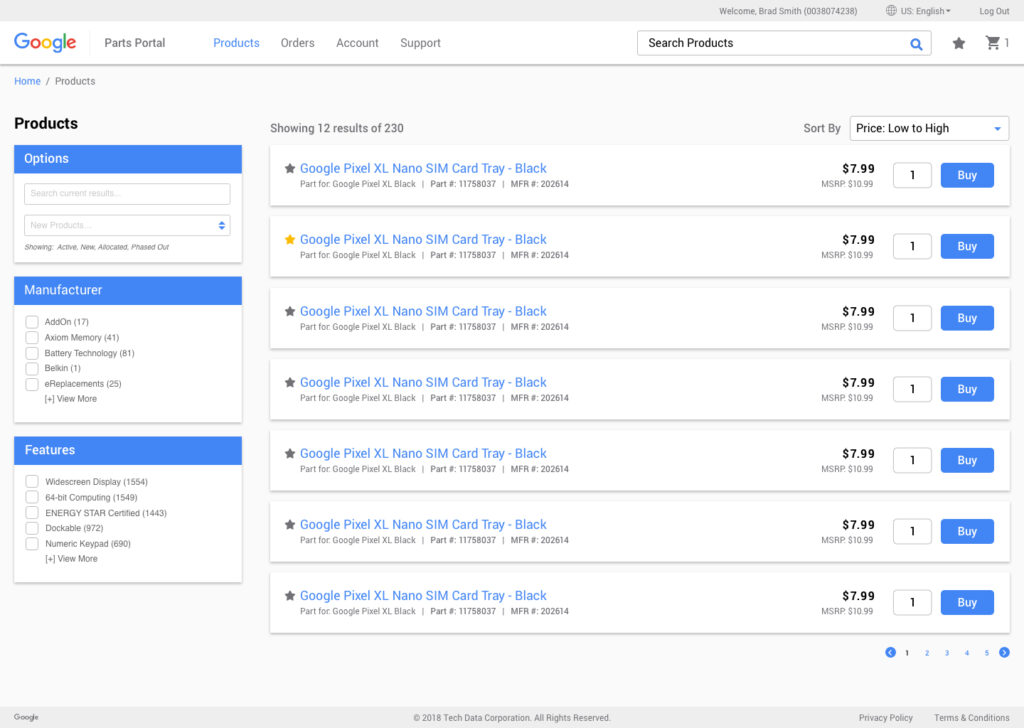Select page 1 in pagination

click(x=907, y=653)
